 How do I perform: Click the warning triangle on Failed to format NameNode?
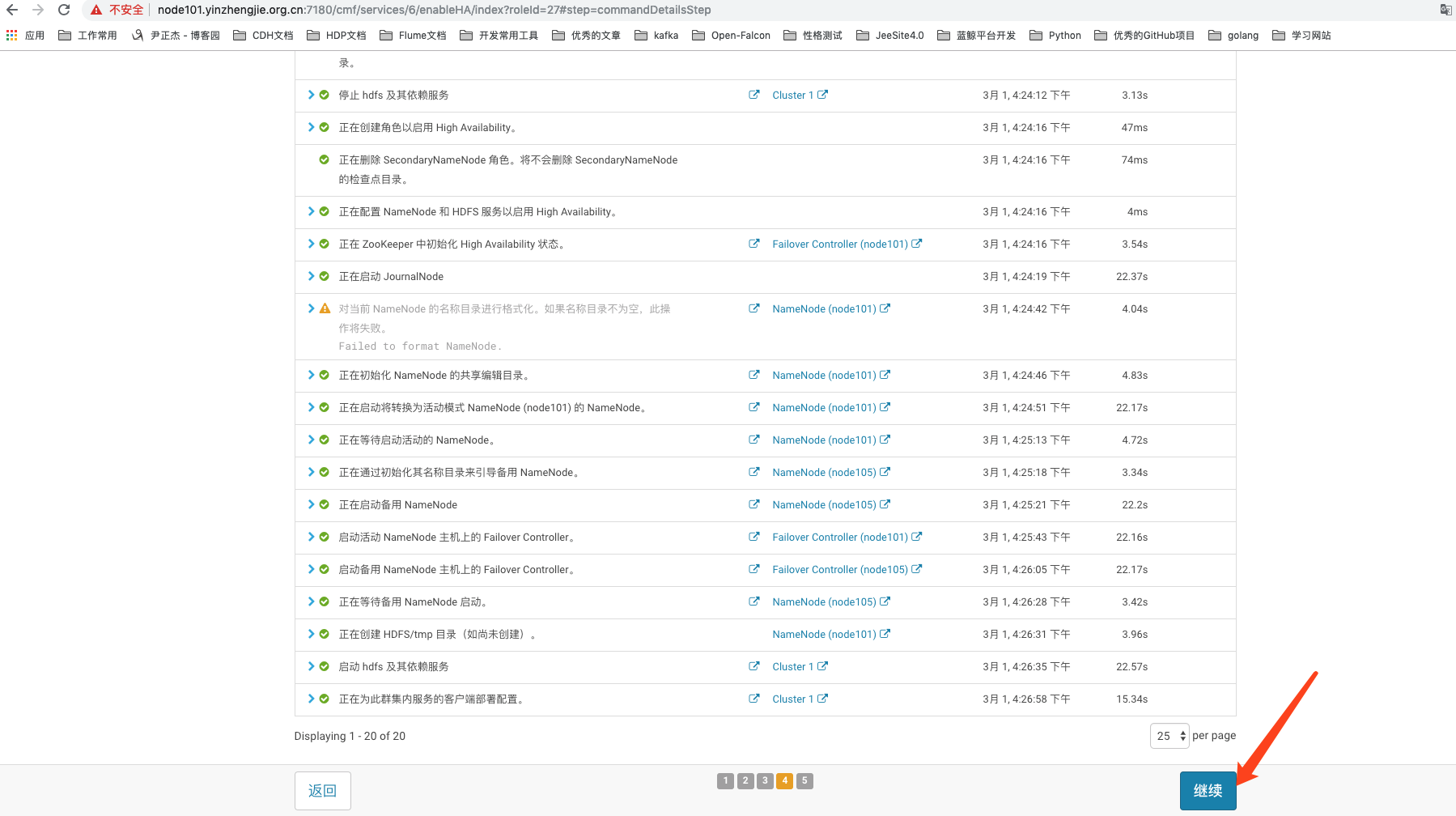point(325,308)
